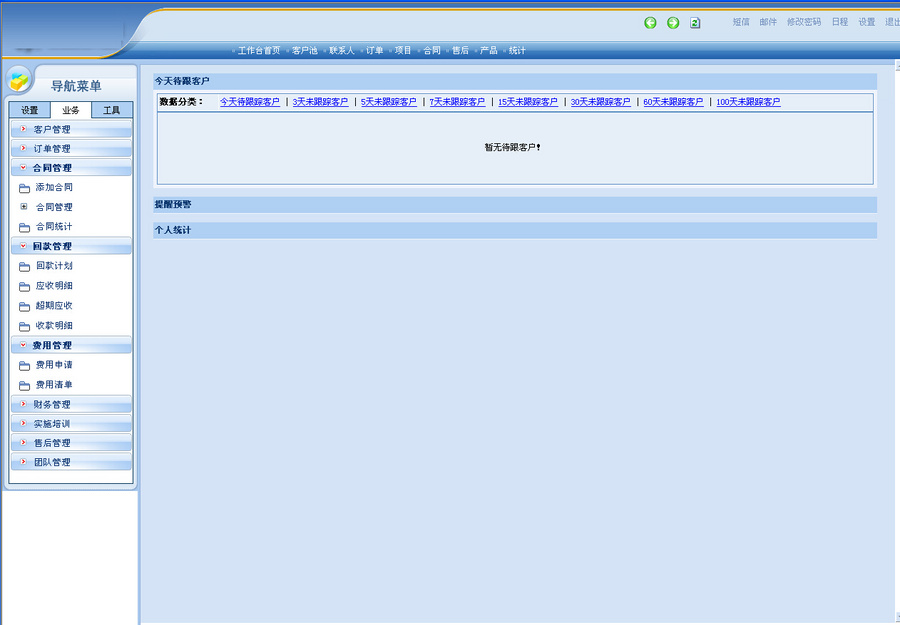Click the 合同统计 folder icon
This screenshot has height=625, width=900.
[x=24, y=227]
